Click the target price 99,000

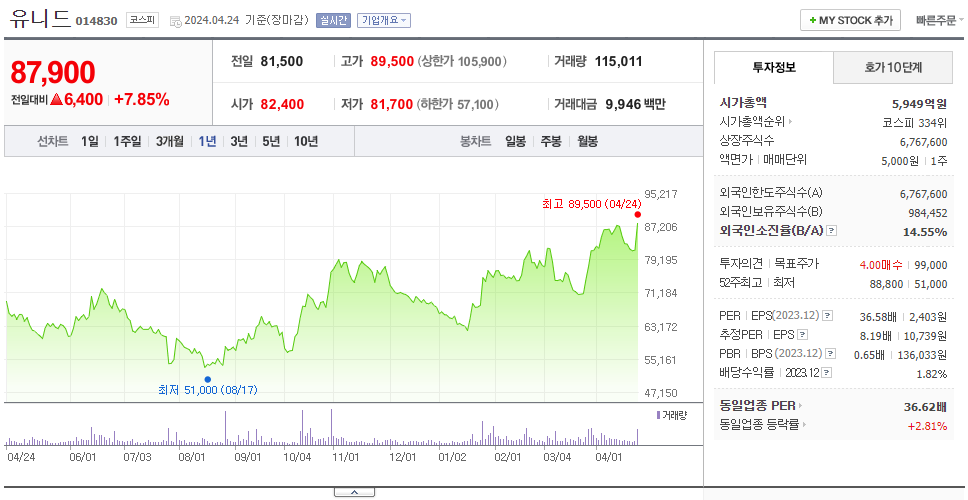[930, 265]
